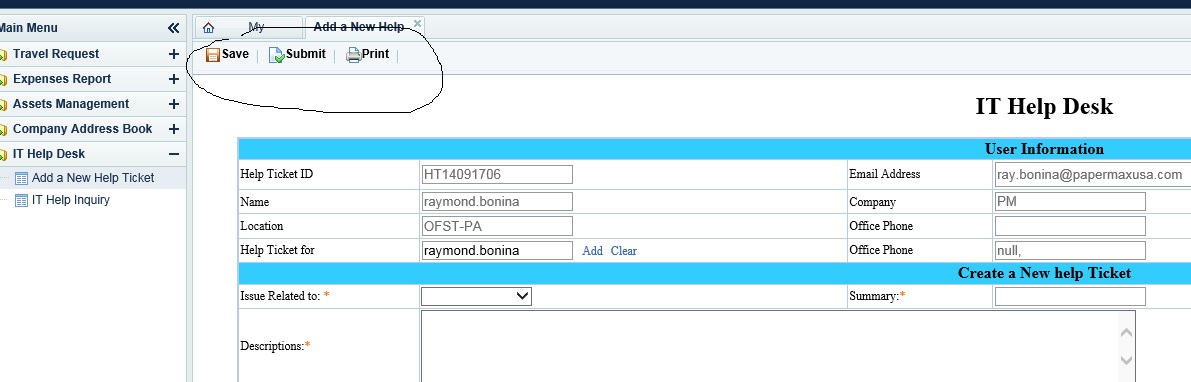Image resolution: width=1191 pixels, height=382 pixels.
Task: Click the Location field showing OFST-PA
Action: [497, 226]
